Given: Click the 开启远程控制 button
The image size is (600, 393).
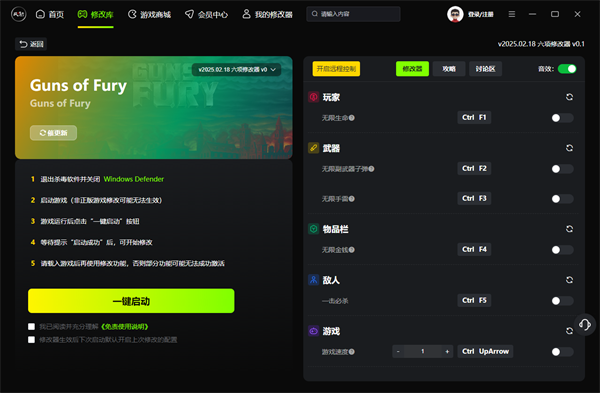Looking at the screenshot, I should pos(336,69).
